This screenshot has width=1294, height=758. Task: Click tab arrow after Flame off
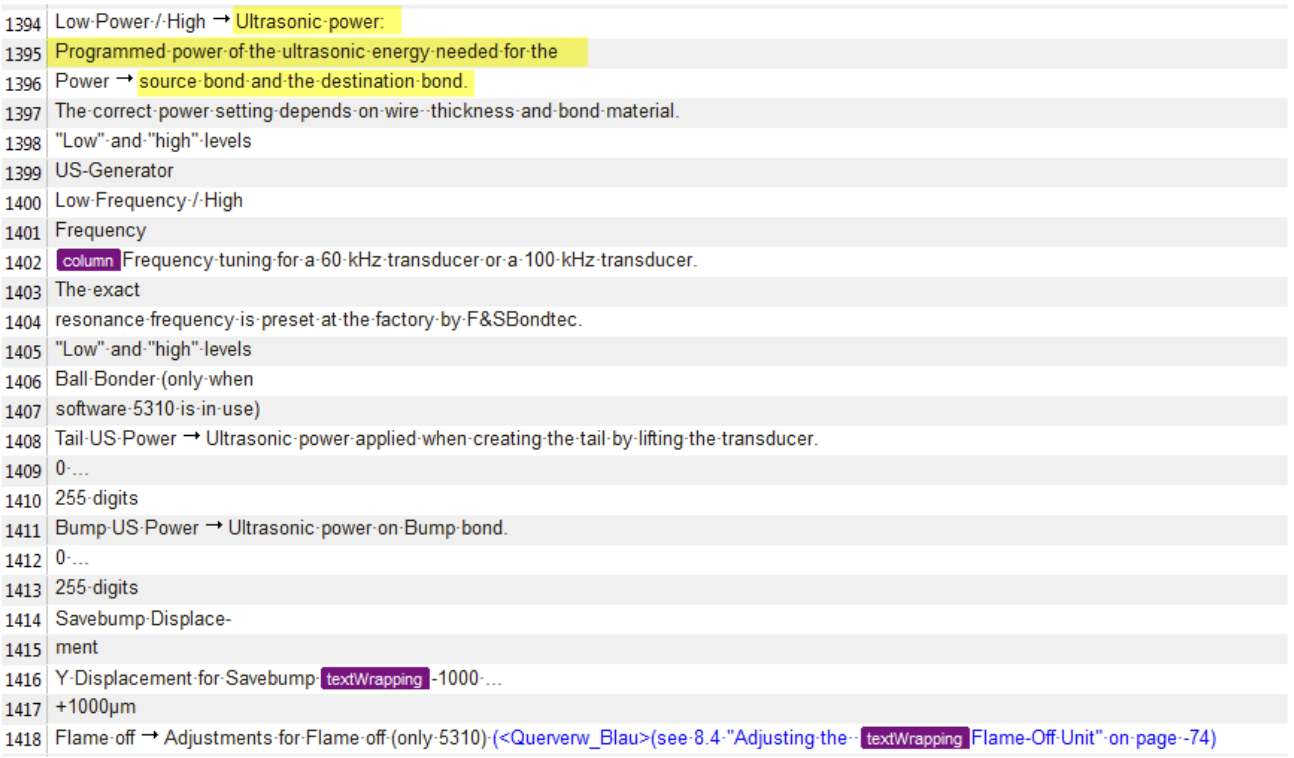coord(149,738)
